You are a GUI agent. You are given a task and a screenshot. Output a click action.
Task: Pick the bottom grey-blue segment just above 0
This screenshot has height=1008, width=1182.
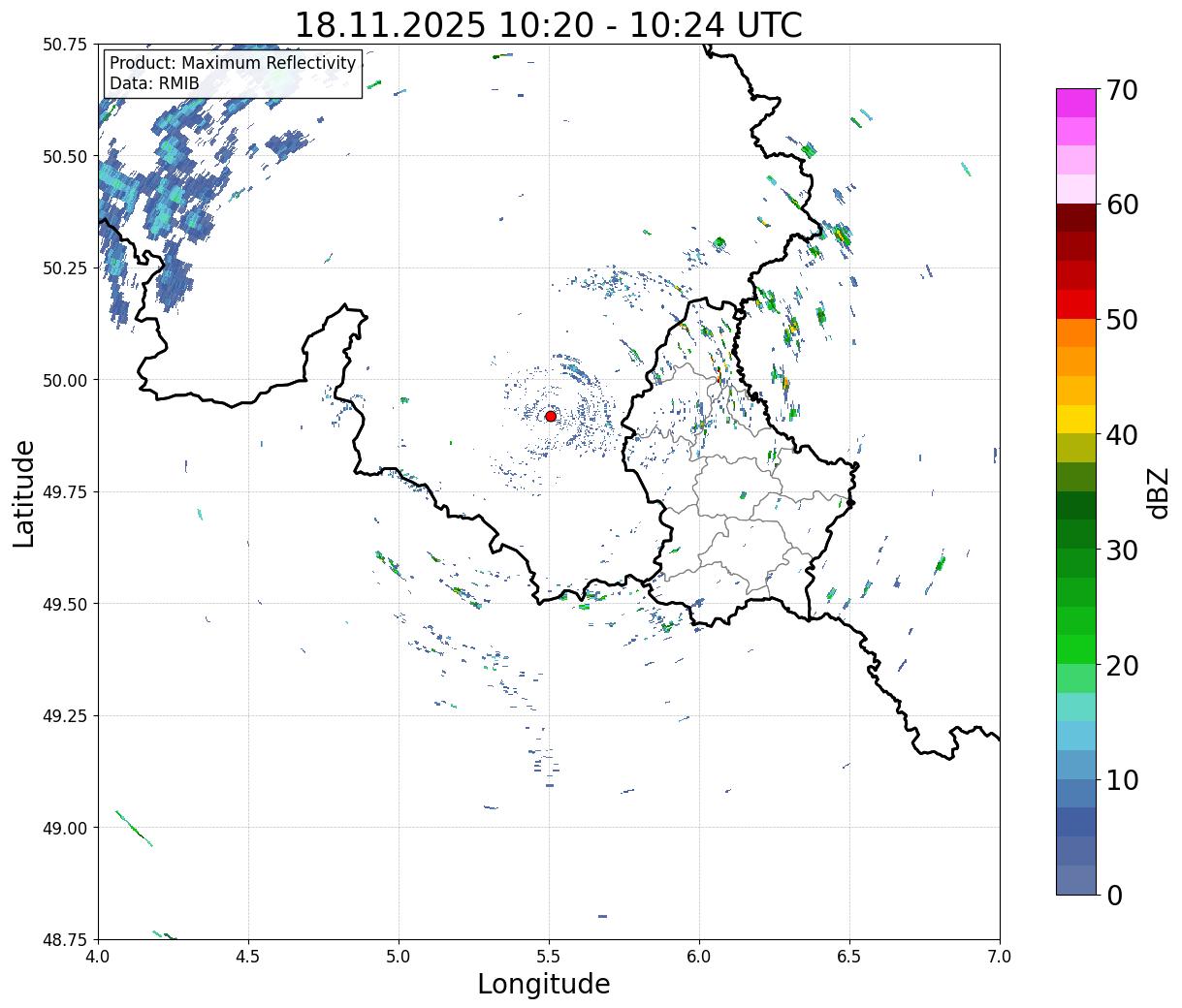1076,880
